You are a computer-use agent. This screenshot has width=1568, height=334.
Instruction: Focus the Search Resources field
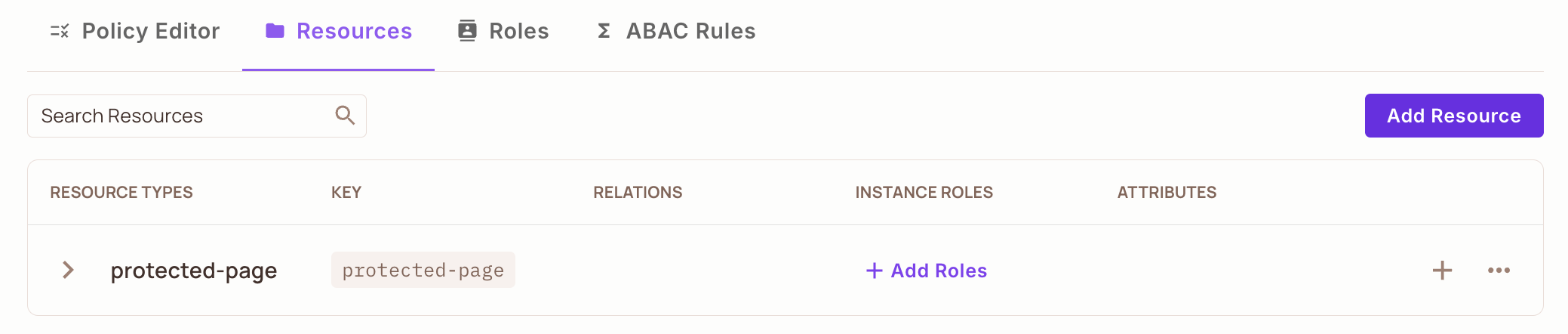pos(196,116)
